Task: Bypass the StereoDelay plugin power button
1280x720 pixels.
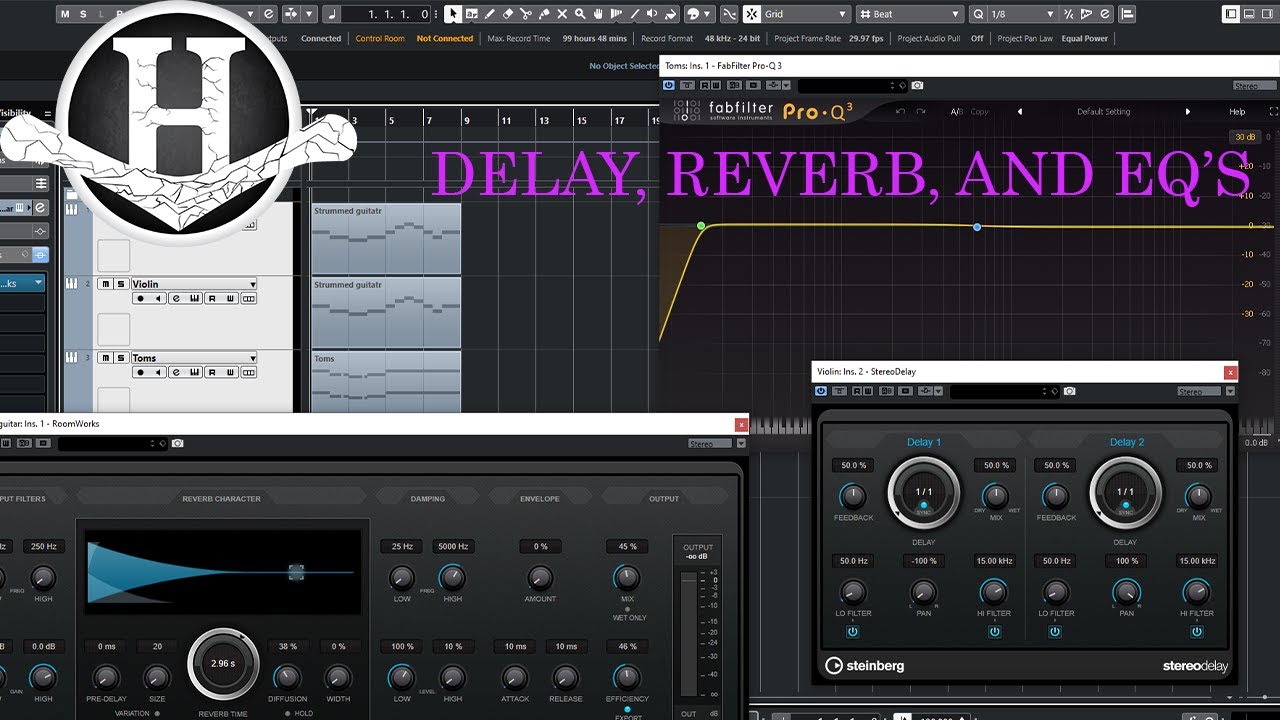Action: point(821,391)
